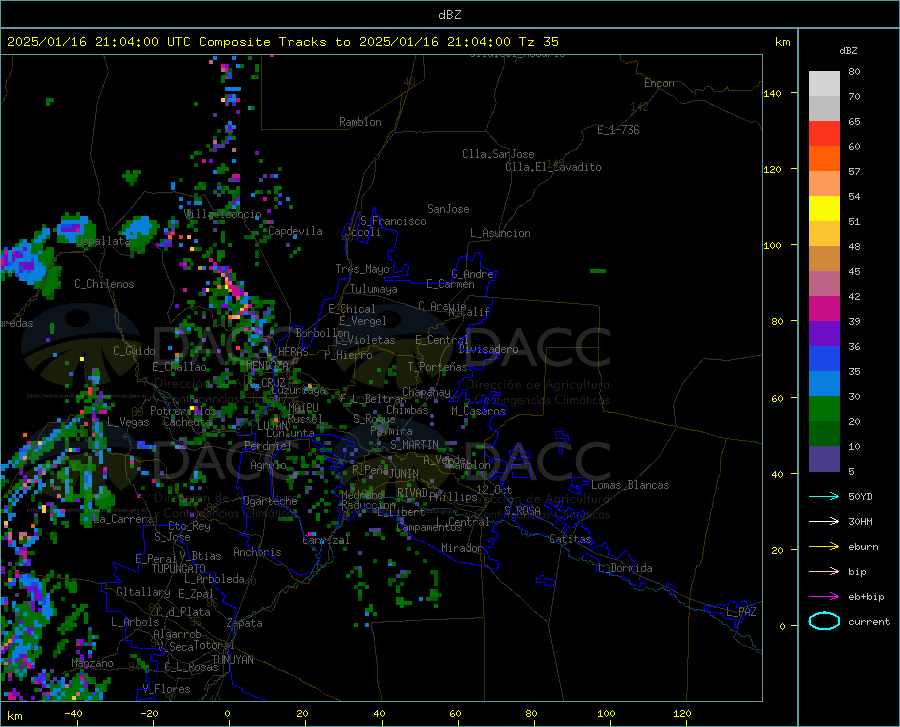
Task: Click the C_Guido label
Action: (x=134, y=351)
